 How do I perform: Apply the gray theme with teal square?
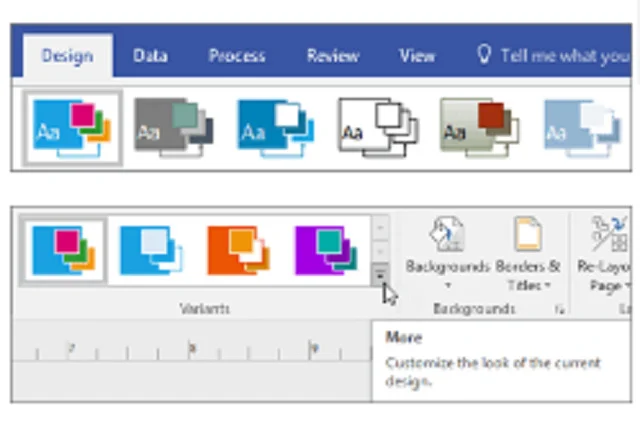[173, 128]
